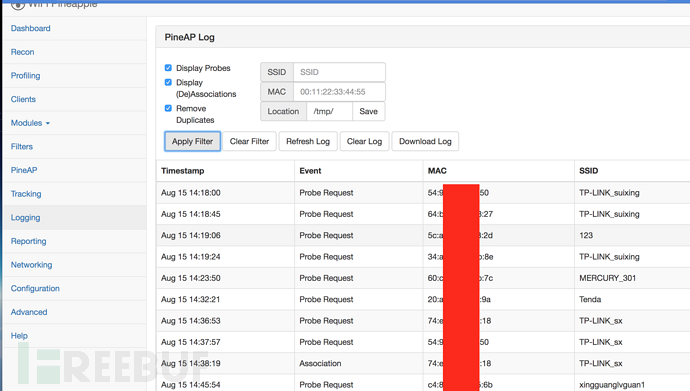Screen dimensions: 690x391
Task: Open the Advanced page
Action: pyautogui.click(x=29, y=312)
